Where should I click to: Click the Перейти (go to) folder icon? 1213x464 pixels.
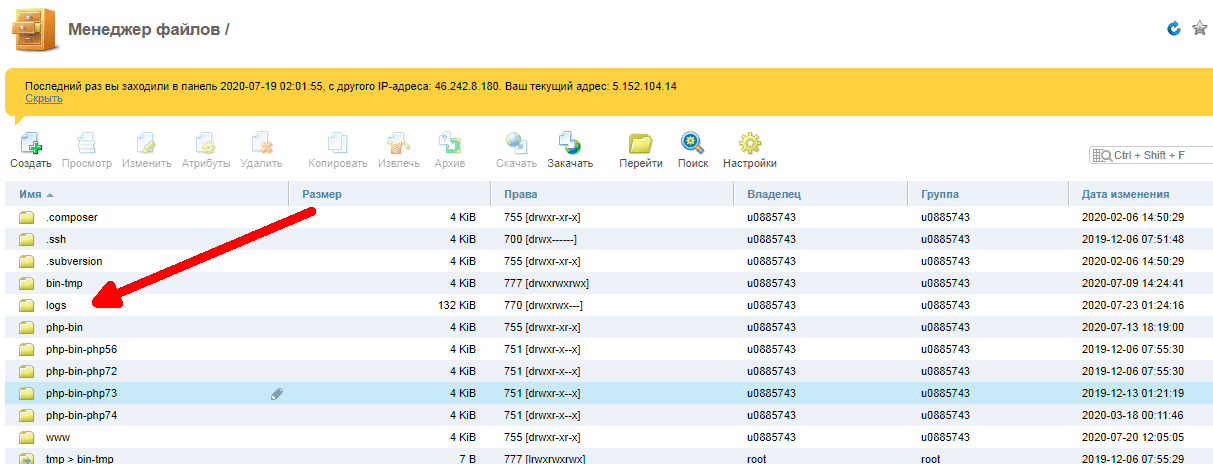(x=640, y=143)
